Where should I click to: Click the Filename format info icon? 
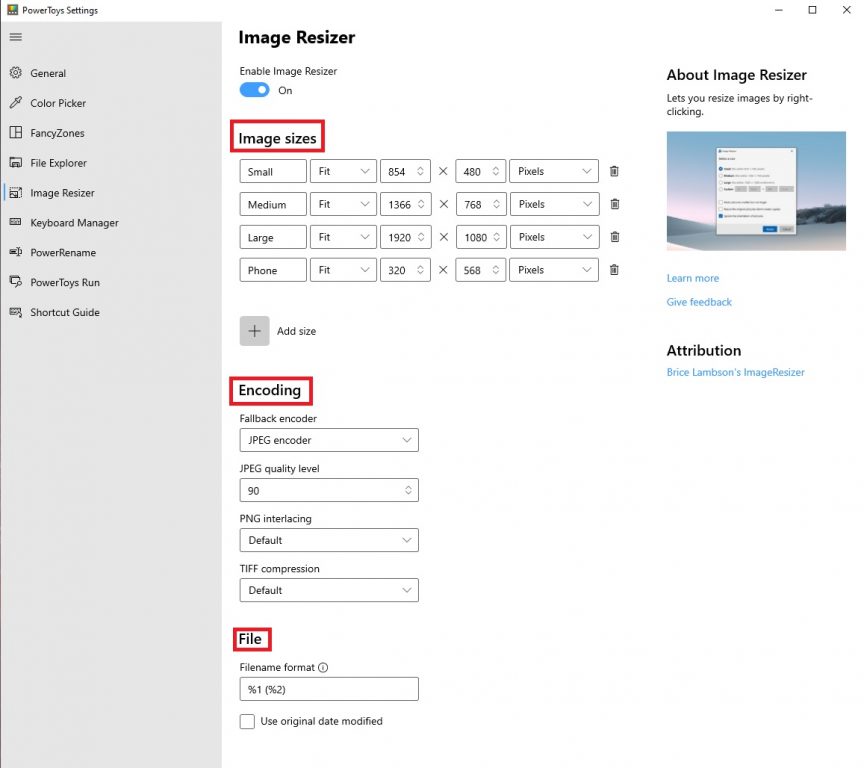point(323,667)
